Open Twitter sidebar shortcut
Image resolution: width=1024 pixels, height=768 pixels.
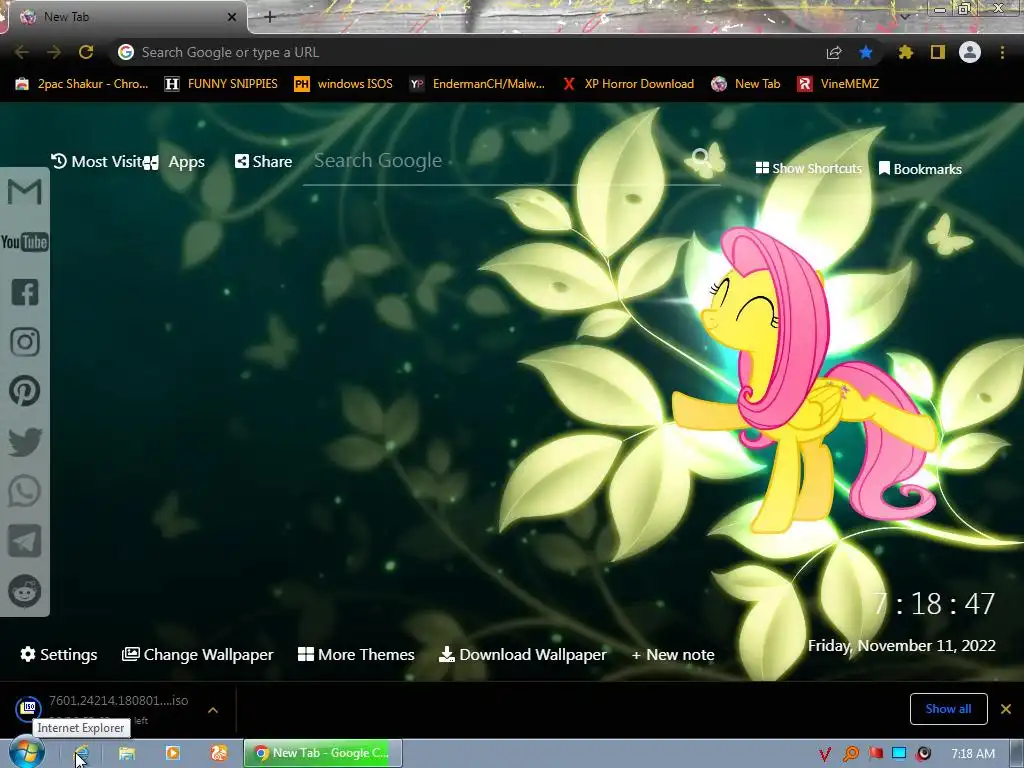pyautogui.click(x=25, y=441)
